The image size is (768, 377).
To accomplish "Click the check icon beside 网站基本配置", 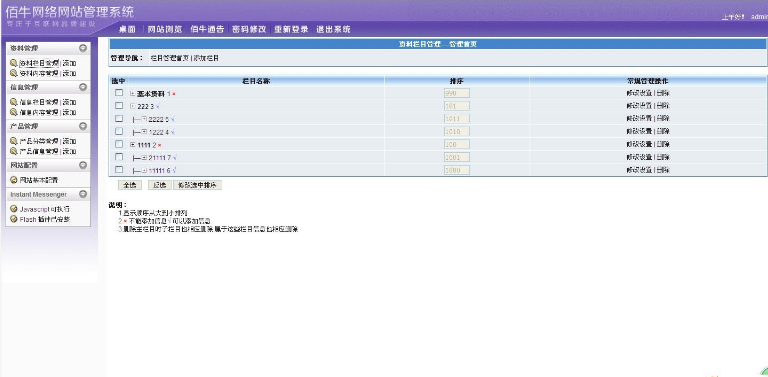I will click(x=14, y=180).
